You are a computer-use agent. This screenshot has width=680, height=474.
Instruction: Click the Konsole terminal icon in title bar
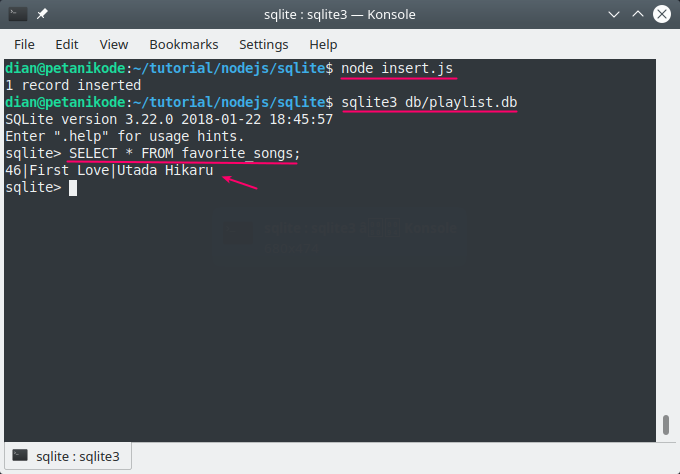click(x=18, y=14)
